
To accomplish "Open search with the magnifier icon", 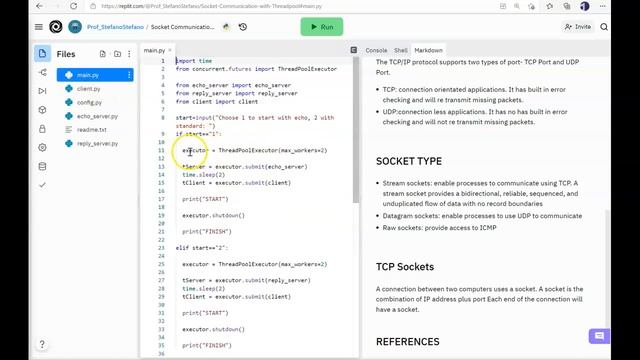I will pos(604,27).
